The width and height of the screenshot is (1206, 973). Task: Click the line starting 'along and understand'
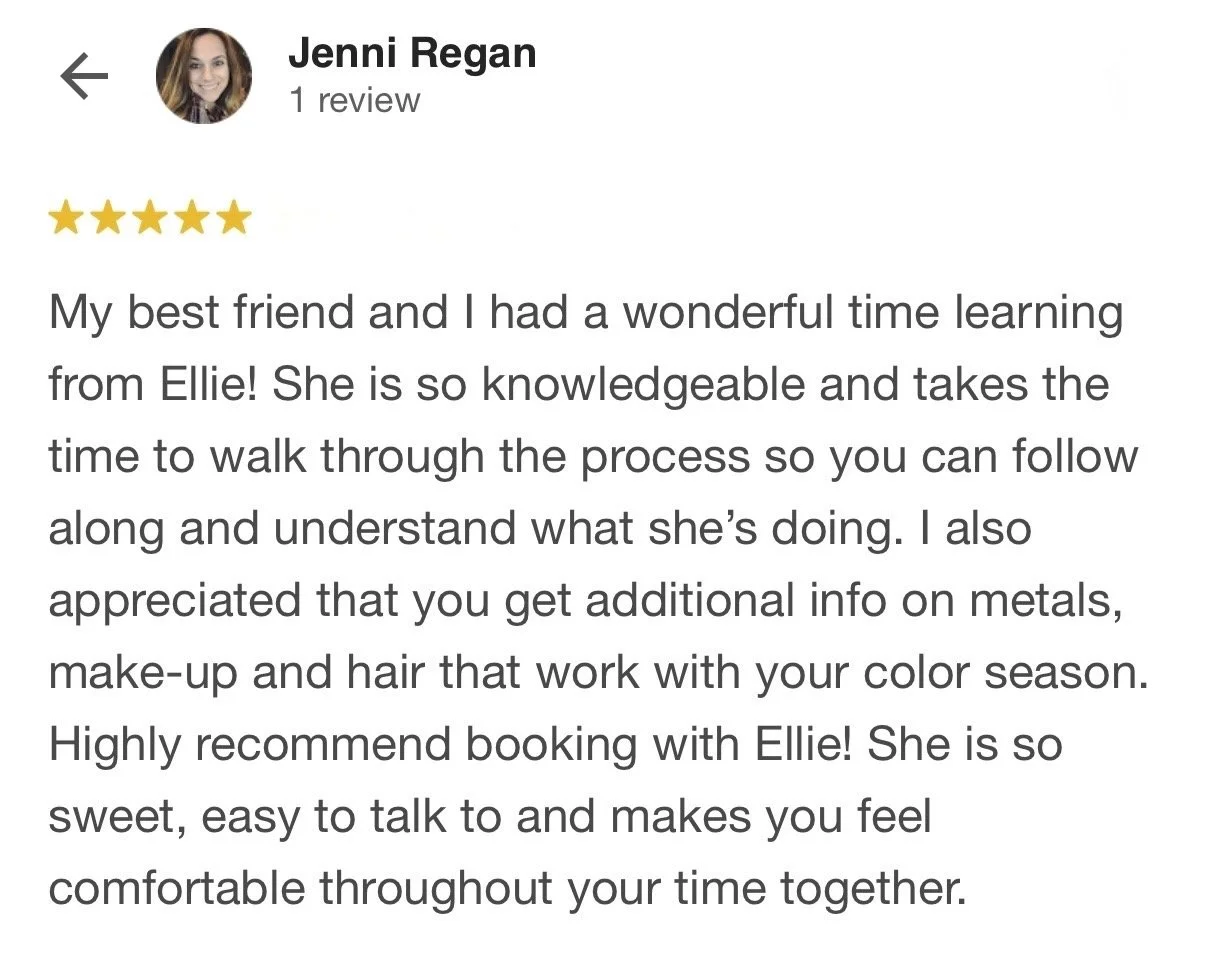[539, 530]
